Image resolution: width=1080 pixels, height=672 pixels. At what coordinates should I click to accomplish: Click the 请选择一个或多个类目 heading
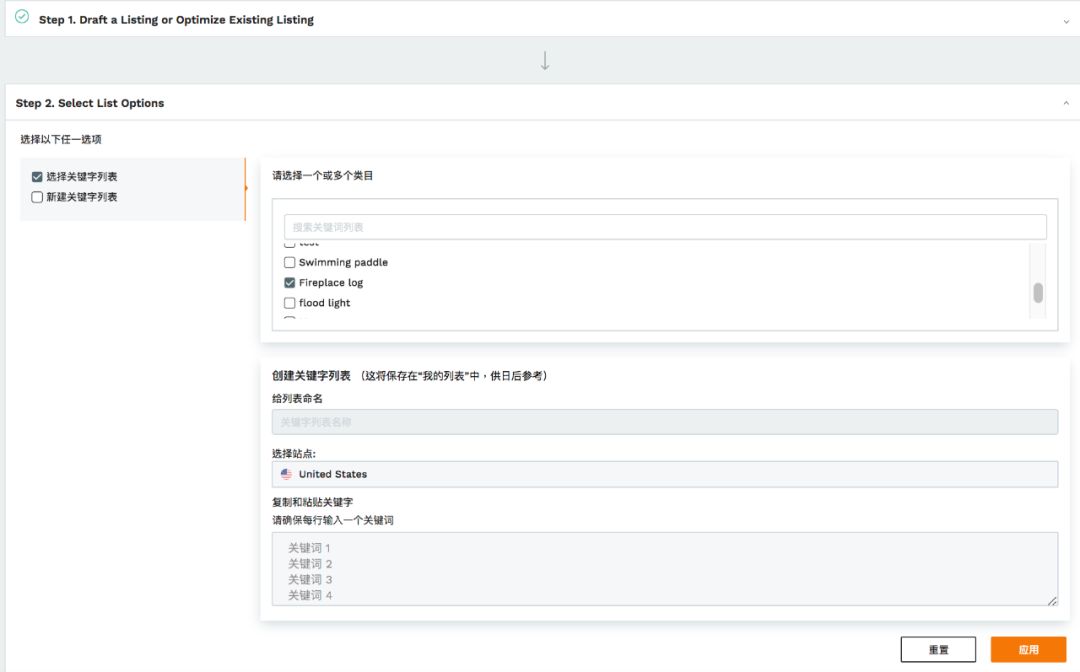tap(322, 176)
